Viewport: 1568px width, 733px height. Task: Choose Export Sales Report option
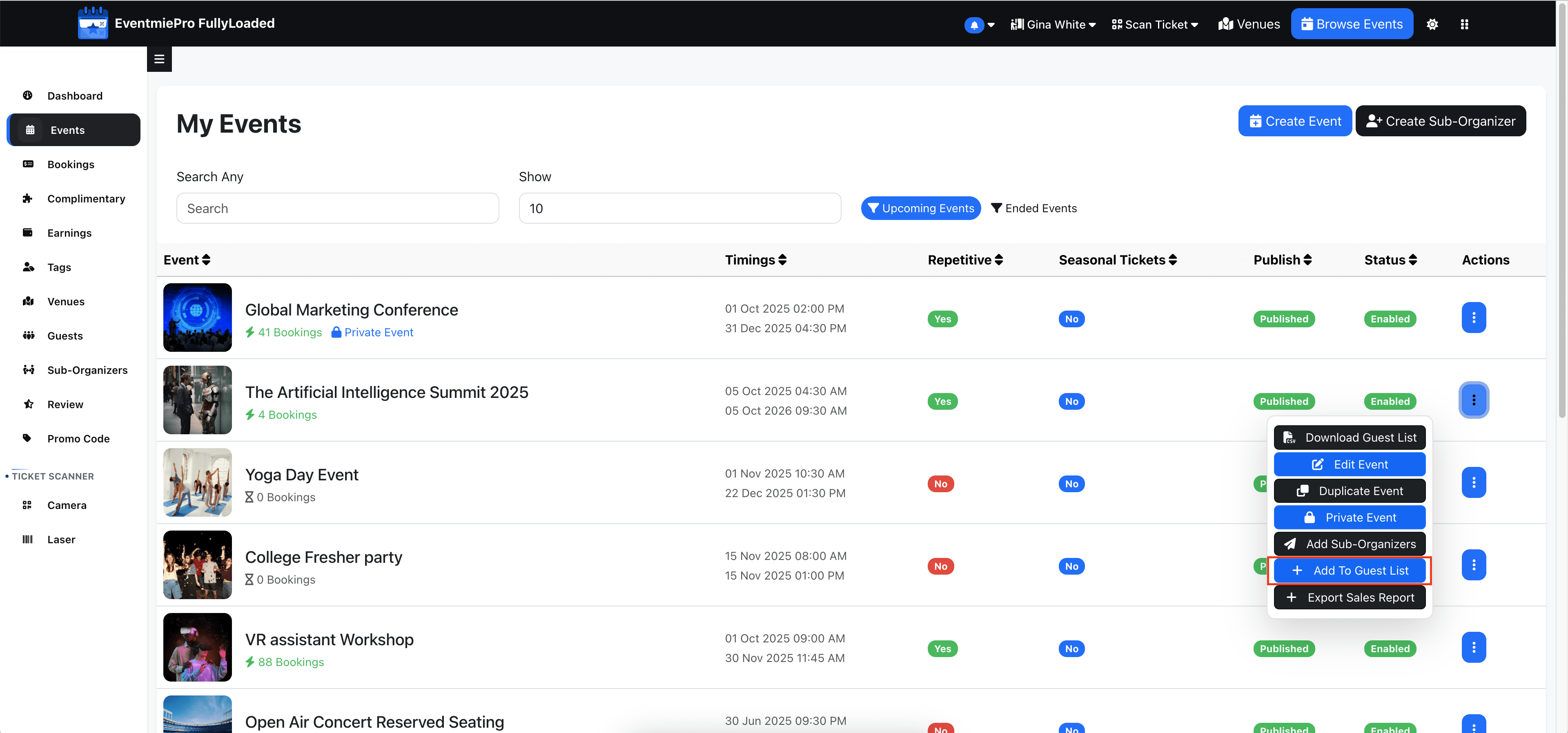point(1349,598)
